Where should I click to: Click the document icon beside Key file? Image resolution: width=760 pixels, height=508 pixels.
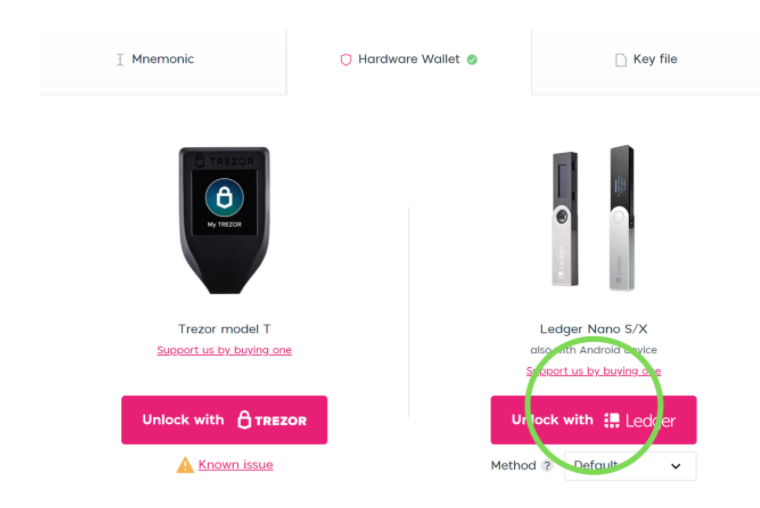coord(620,60)
